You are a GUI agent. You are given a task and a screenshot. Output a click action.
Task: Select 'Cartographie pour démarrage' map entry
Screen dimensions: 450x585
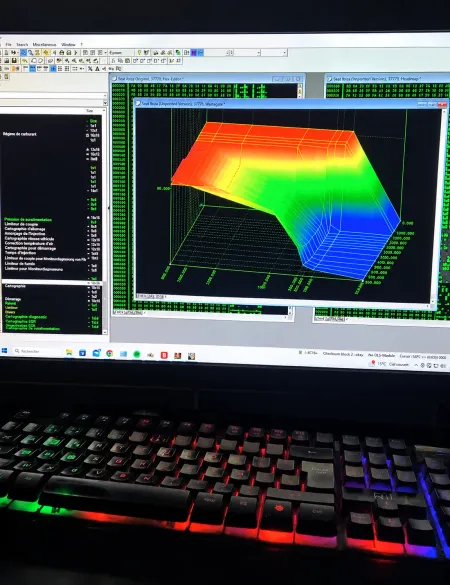30,248
